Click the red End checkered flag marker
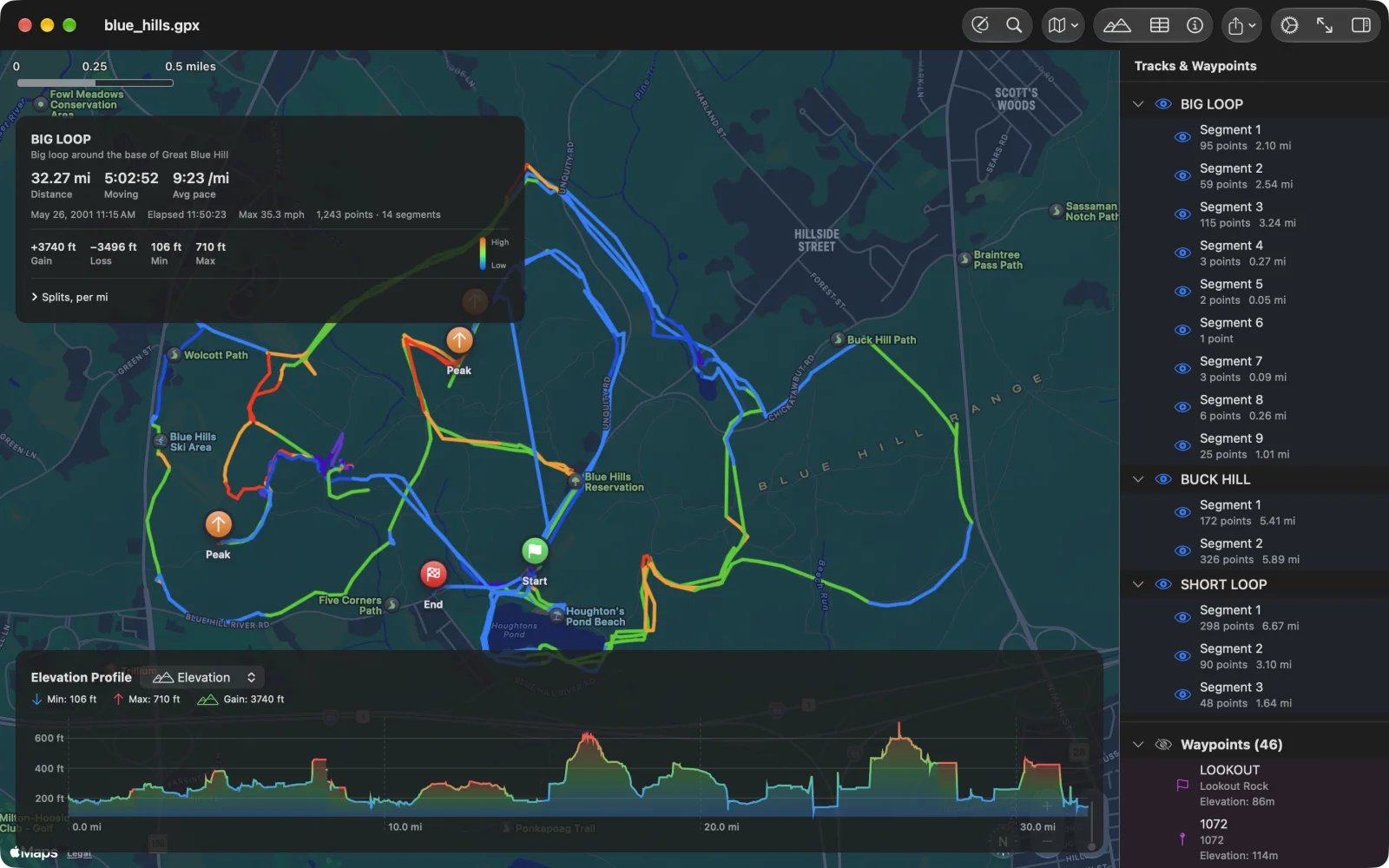Image resolution: width=1389 pixels, height=868 pixels. (x=433, y=574)
